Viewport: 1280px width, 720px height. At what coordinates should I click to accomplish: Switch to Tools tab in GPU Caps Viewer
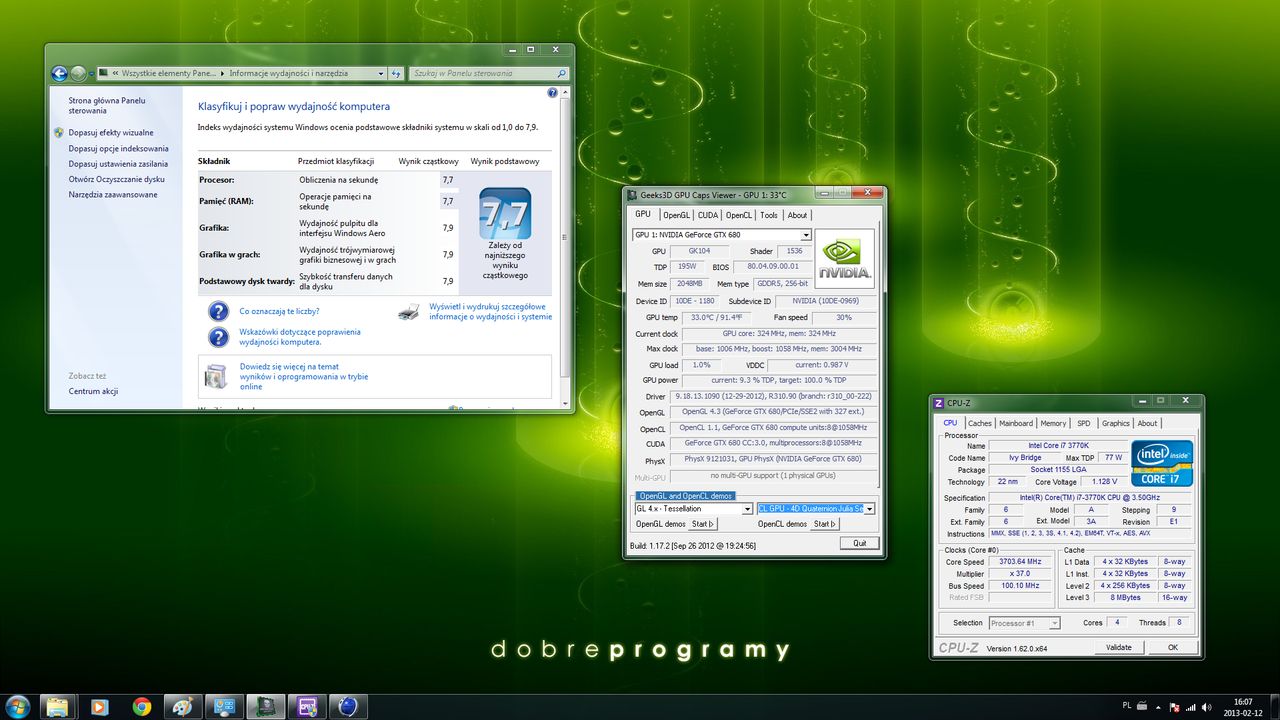coord(769,215)
